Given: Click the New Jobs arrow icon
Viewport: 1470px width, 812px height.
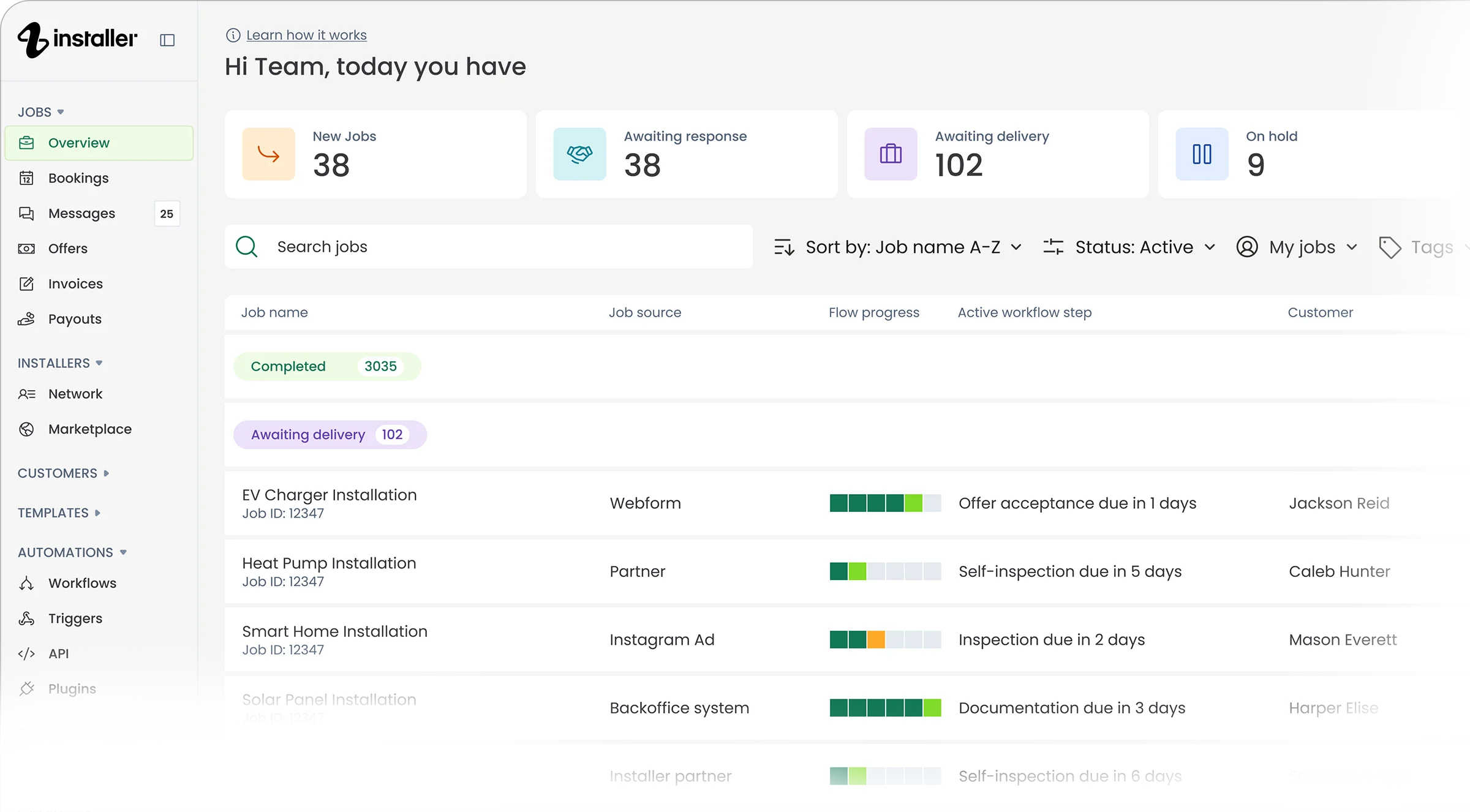Looking at the screenshot, I should pos(268,154).
